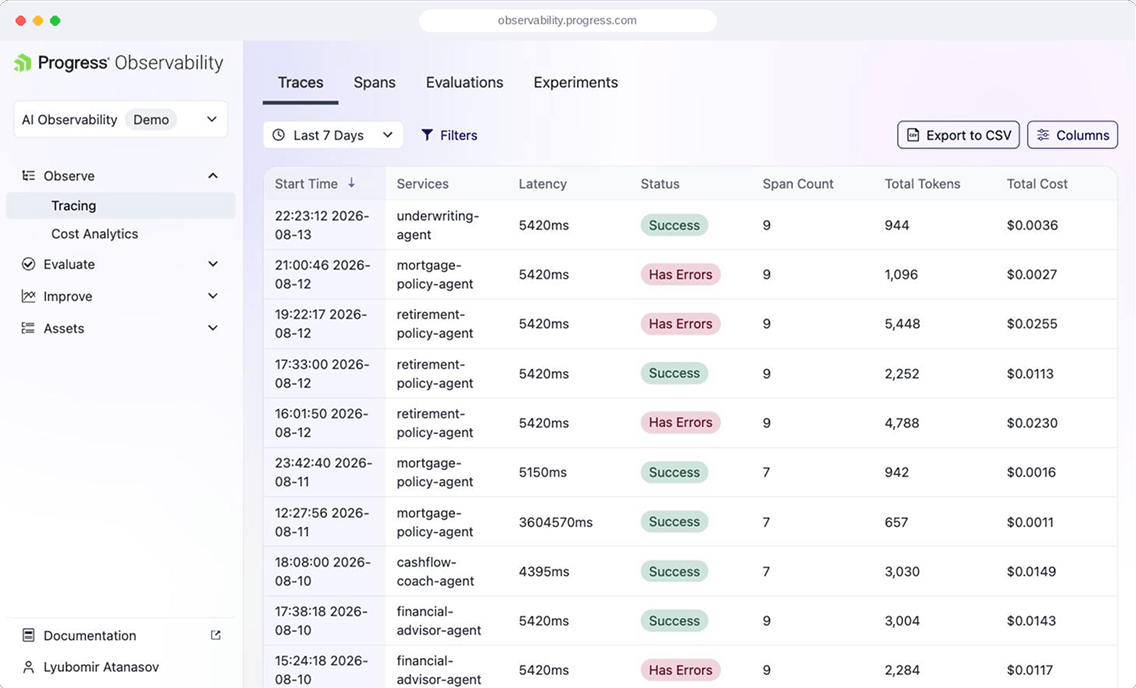Open Documentation external link icon
Screen dimensions: 1136x688
[x=215, y=635]
